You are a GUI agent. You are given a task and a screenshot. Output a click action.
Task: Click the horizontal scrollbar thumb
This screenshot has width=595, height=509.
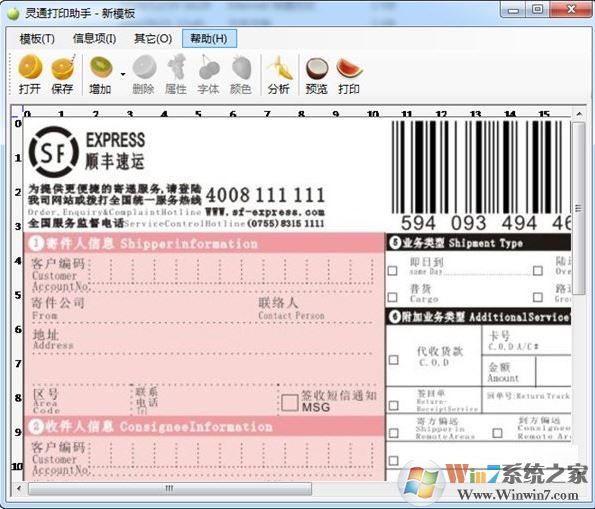[170, 488]
